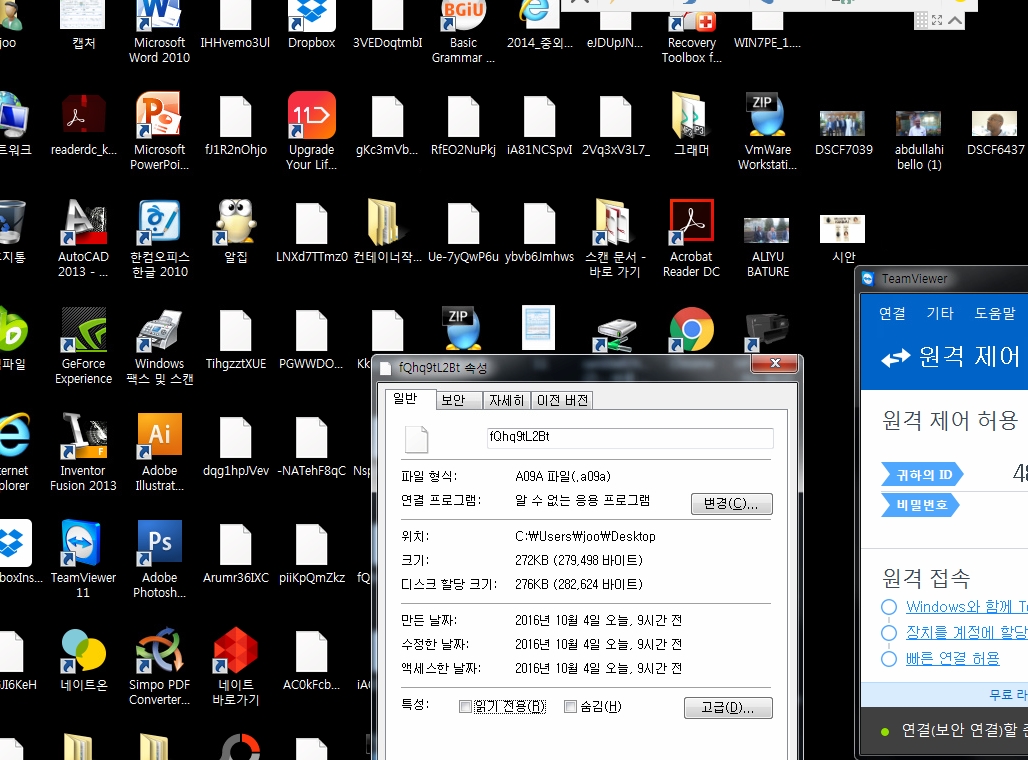The width and height of the screenshot is (1028, 760).
Task: Select the fJ1R2nOhjo file icon
Action: coord(235,116)
